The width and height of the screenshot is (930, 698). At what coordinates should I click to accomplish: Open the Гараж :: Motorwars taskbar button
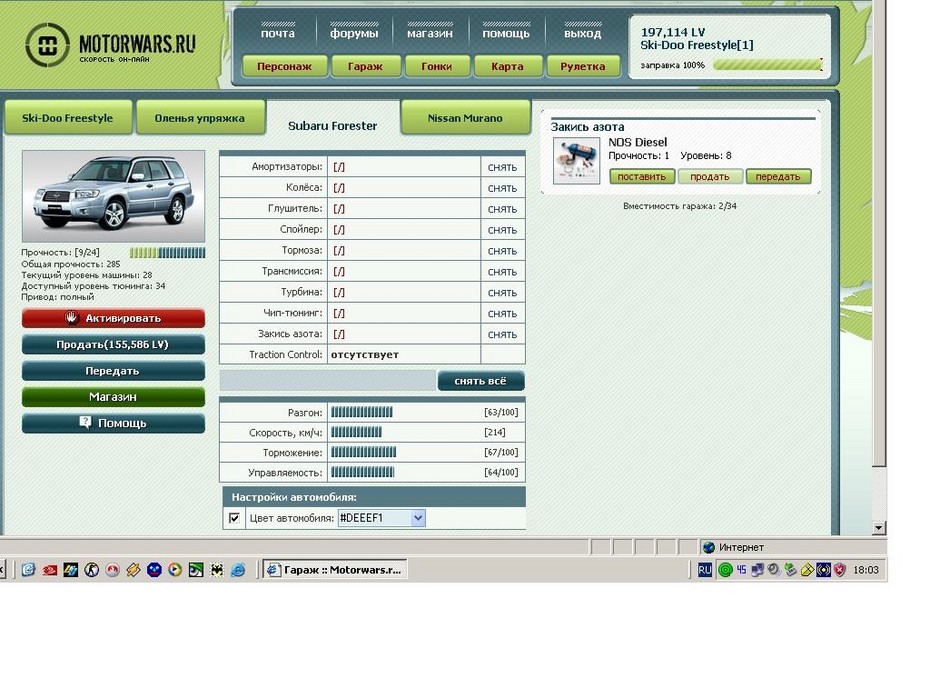coord(335,570)
